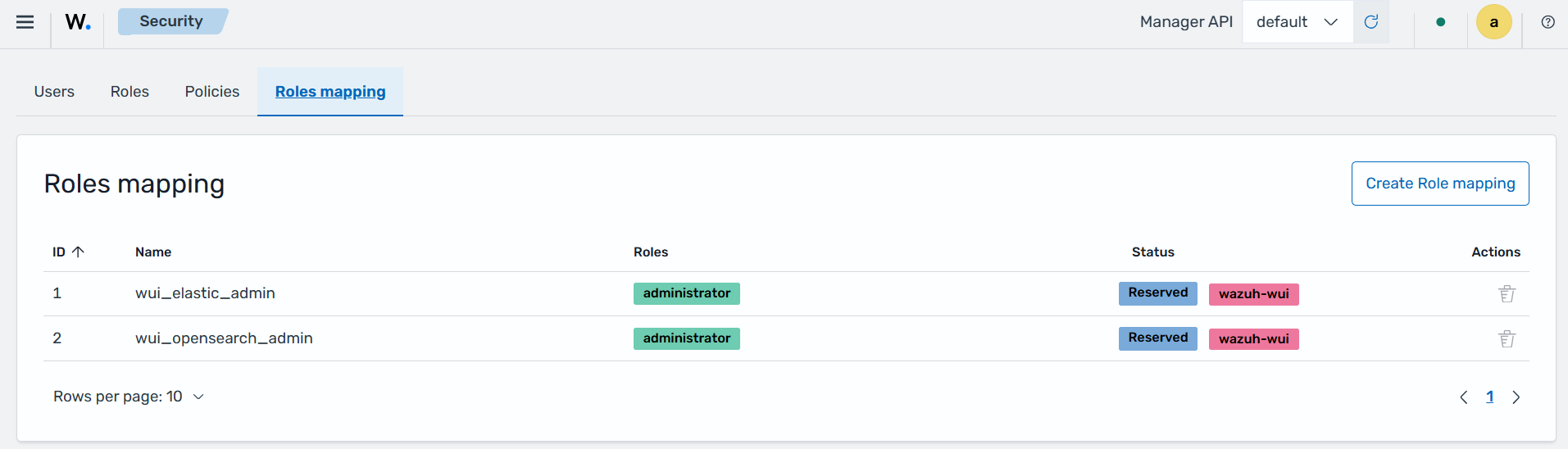Open the help question mark icon
This screenshot has width=1568, height=449.
click(1548, 22)
